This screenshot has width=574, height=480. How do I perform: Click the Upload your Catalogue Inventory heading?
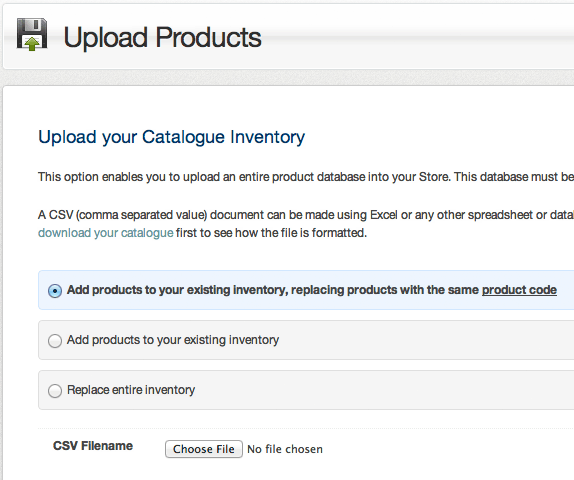171,137
